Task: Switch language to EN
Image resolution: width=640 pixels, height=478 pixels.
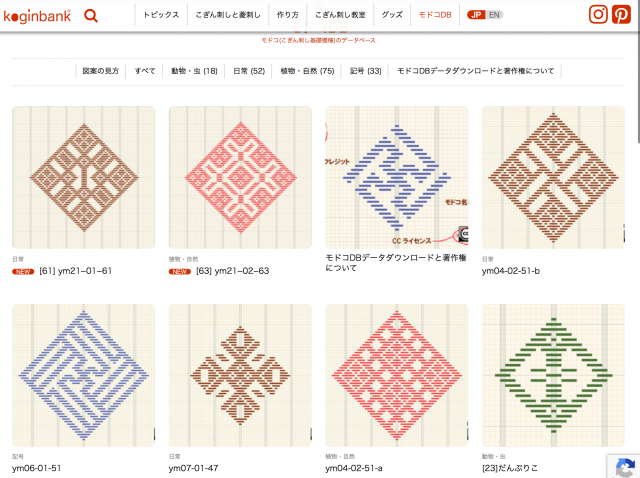Action: point(495,15)
